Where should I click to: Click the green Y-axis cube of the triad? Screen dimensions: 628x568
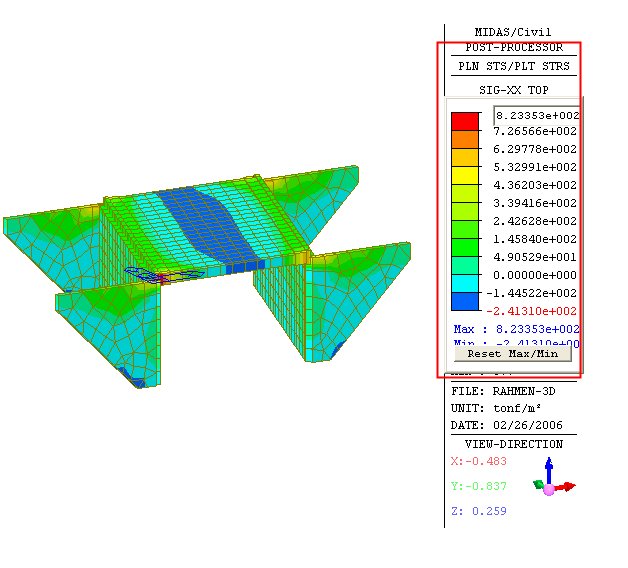click(x=538, y=485)
